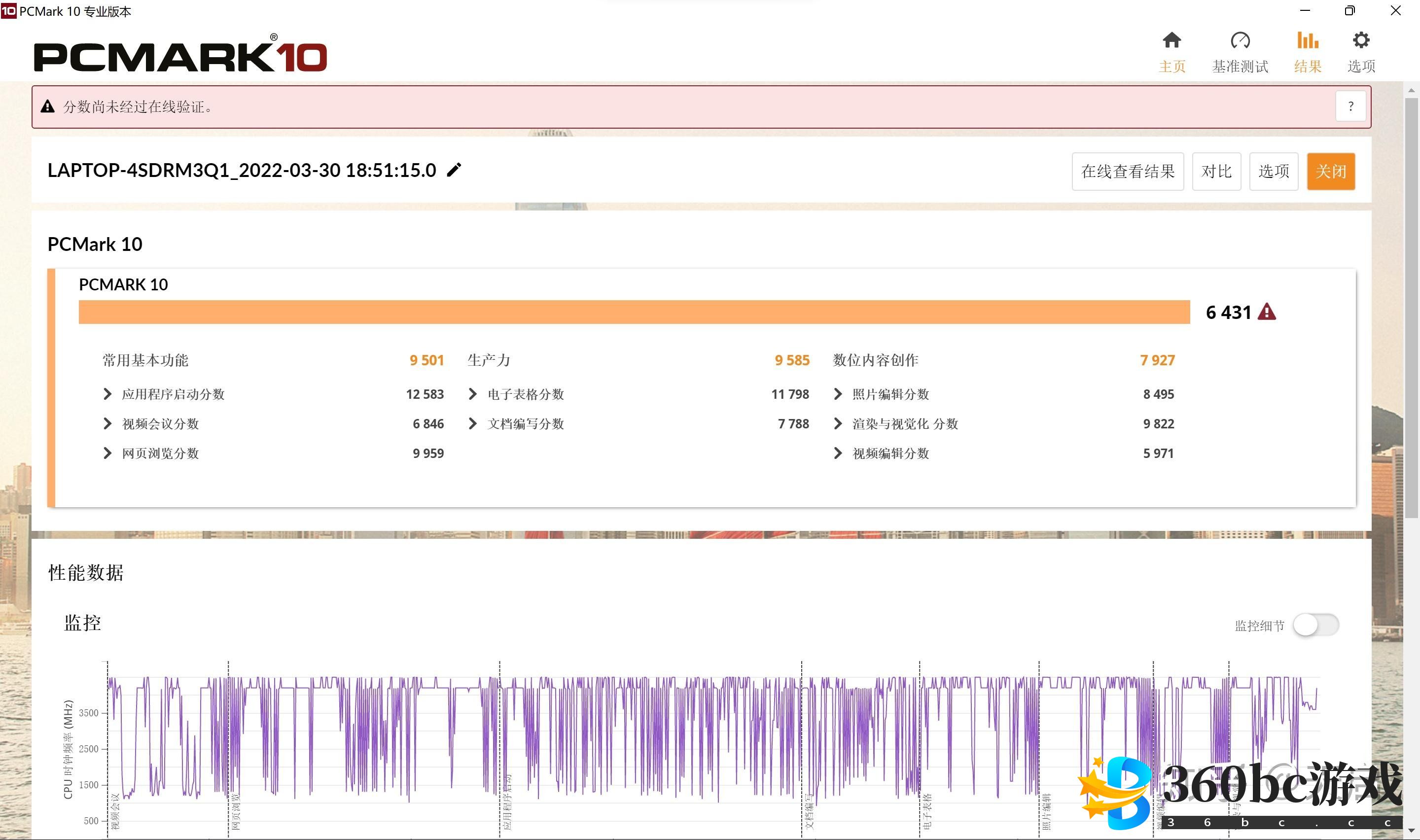Expand 照片编辑分数 row
Viewport: 1420px width, 840px height.
coord(838,394)
